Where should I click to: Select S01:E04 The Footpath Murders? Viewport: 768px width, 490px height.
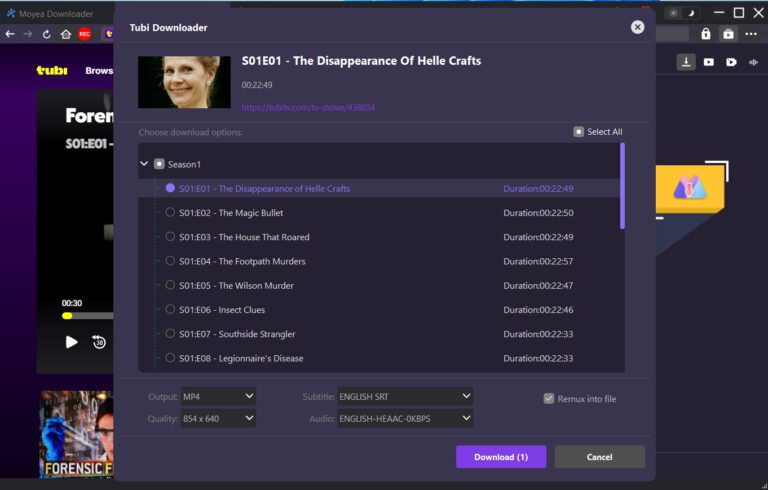(170, 261)
